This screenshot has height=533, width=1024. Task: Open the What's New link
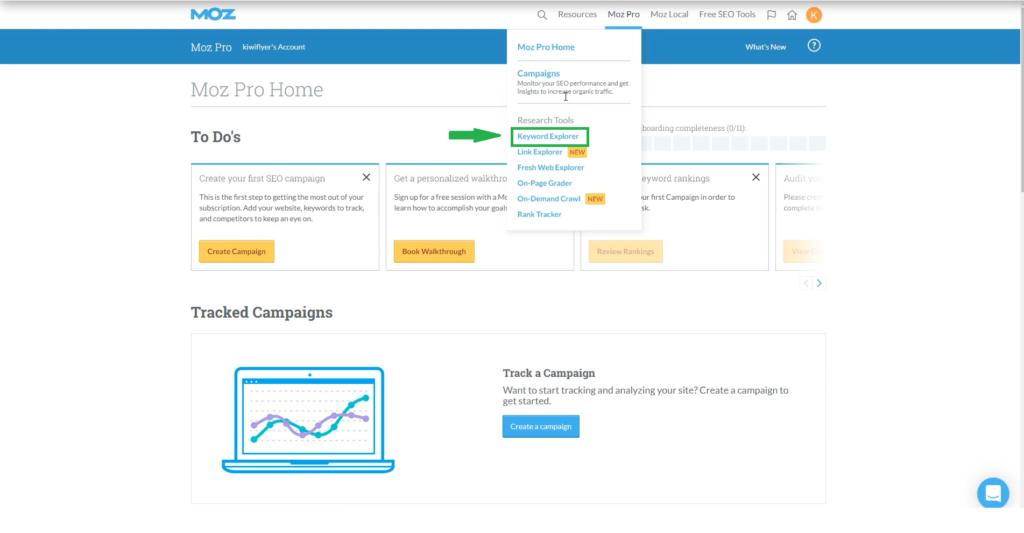[765, 47]
